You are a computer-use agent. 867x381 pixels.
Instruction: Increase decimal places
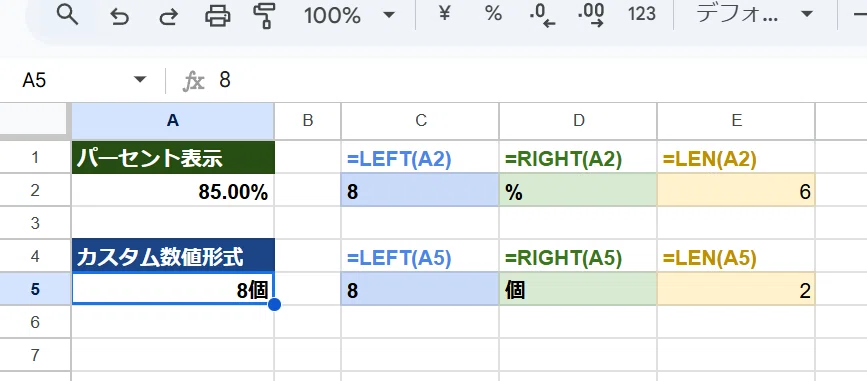pos(591,15)
